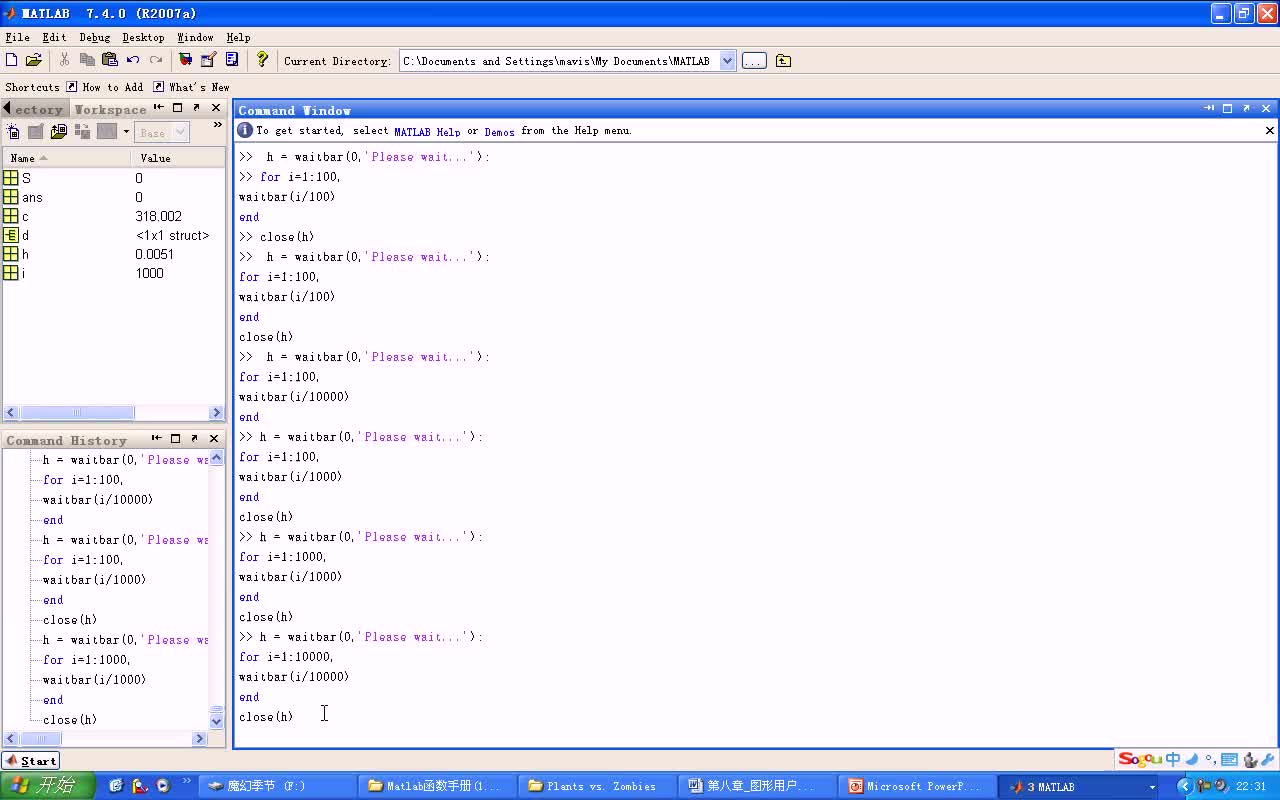The image size is (1280, 800).
Task: Create a new M-file
Action: [x=12, y=60]
